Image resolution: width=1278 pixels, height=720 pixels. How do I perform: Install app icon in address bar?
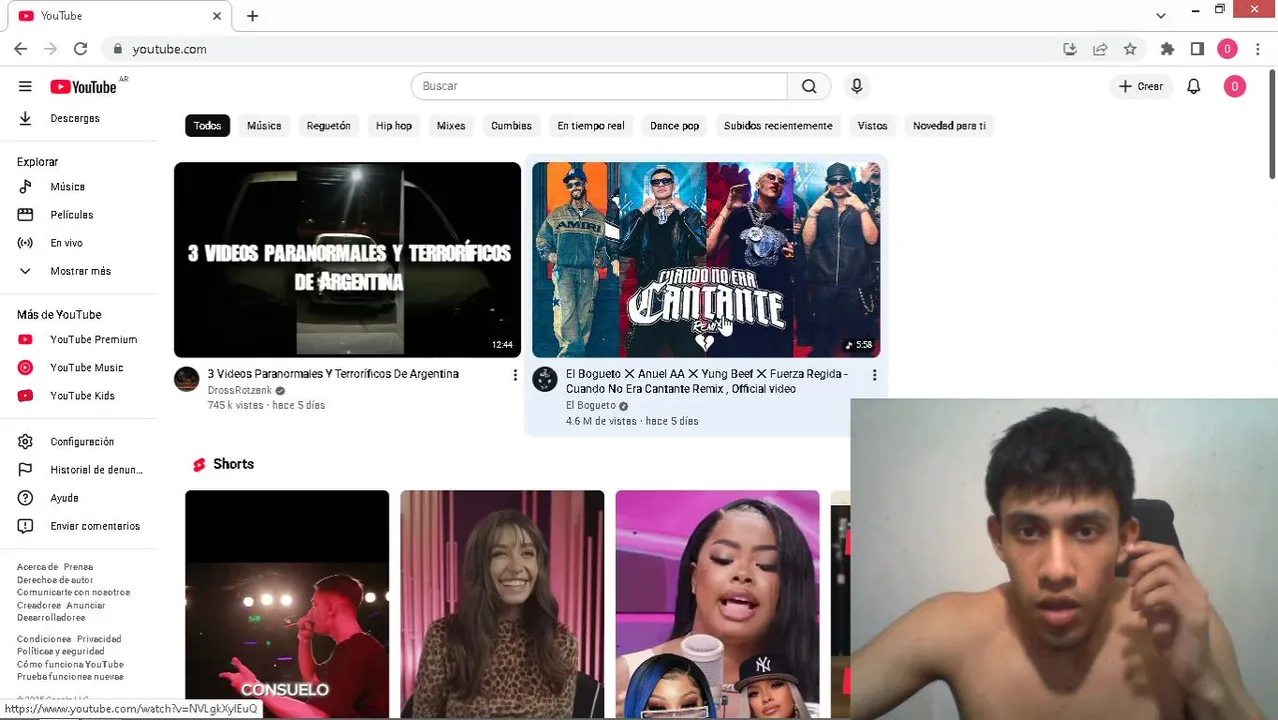1070,49
